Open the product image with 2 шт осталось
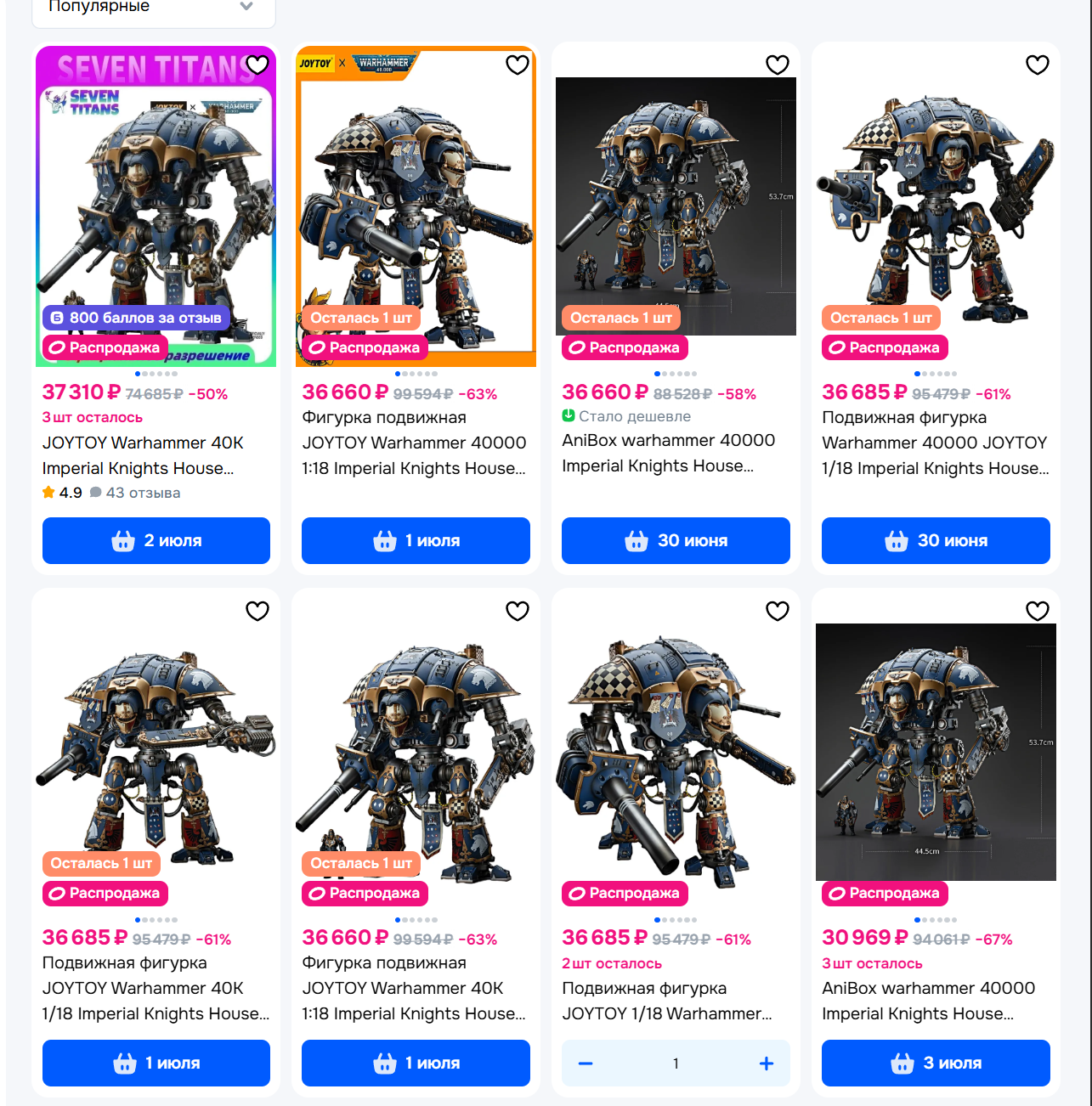Image resolution: width=1092 pixels, height=1106 pixels. pos(676,752)
